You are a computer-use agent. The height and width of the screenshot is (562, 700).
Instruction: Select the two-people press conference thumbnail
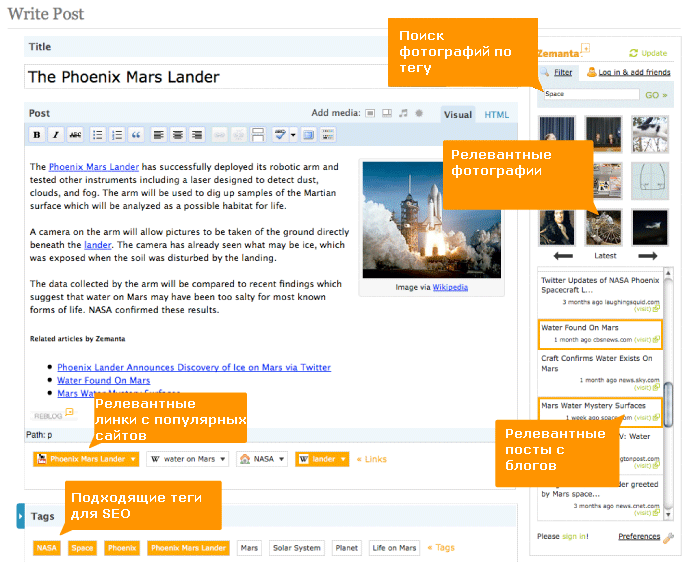(604, 134)
